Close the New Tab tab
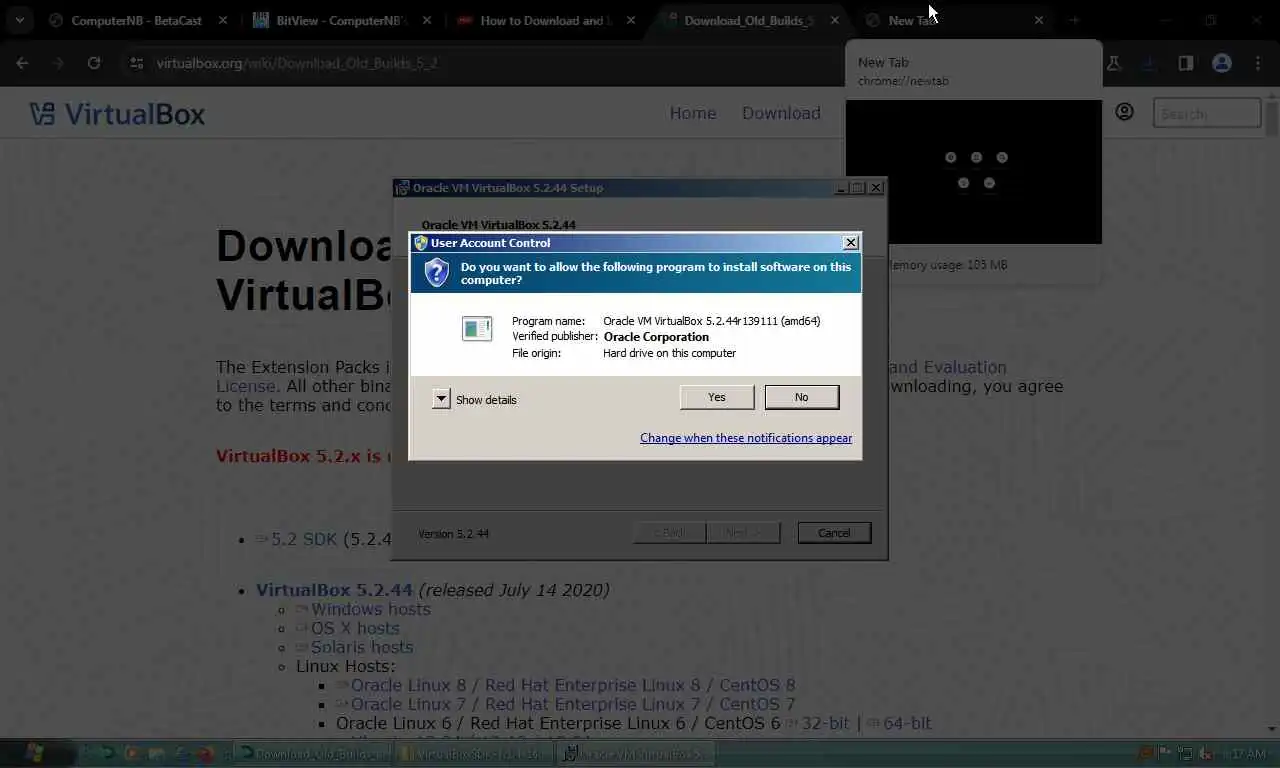The height and width of the screenshot is (768, 1280). point(1039,20)
